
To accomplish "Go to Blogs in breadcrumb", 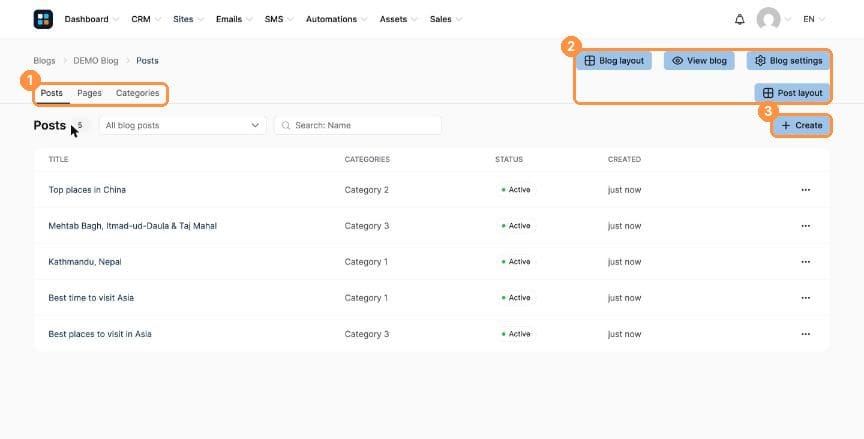I will [x=44, y=61].
